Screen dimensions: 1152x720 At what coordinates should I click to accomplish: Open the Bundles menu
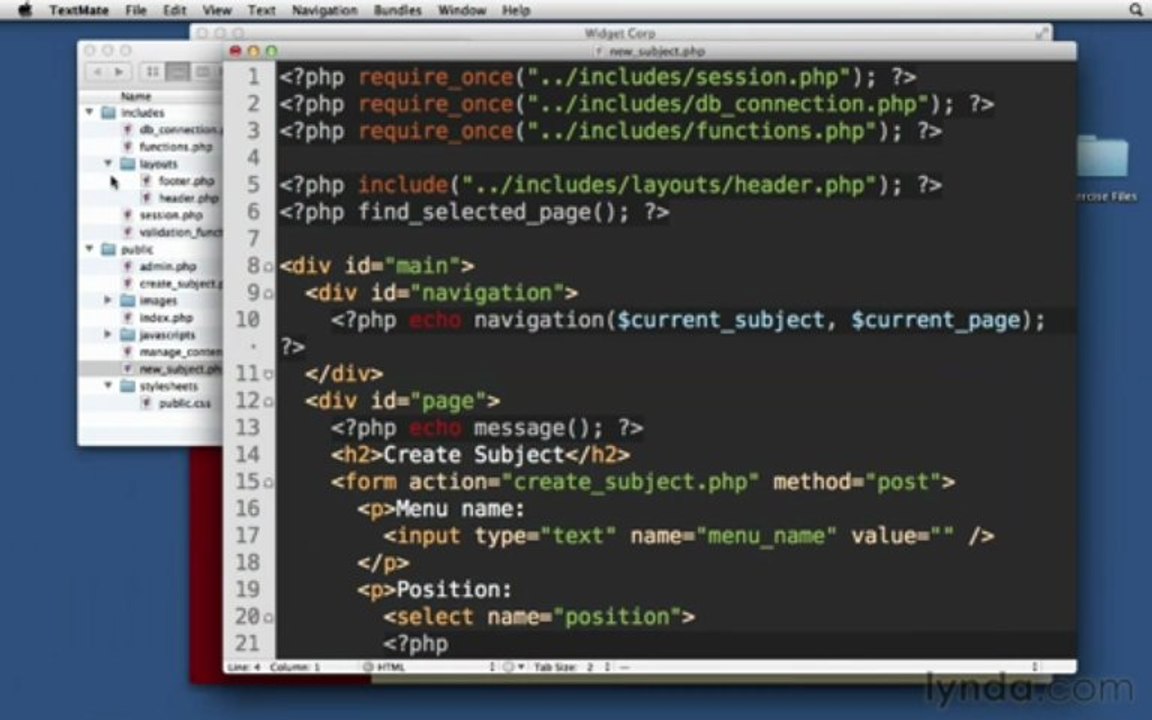click(397, 10)
